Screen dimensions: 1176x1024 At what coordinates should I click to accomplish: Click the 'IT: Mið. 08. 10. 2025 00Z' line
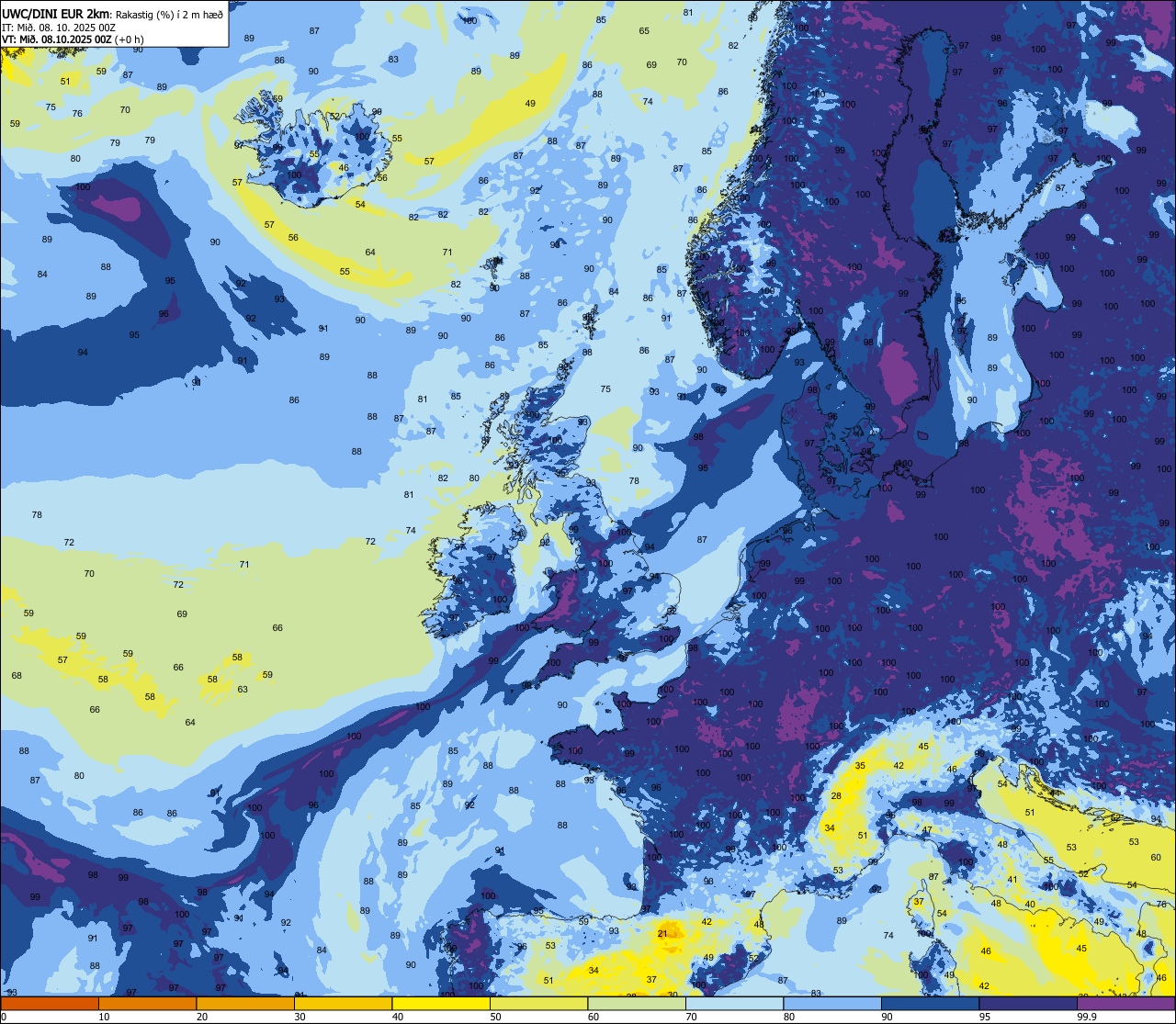(58, 28)
